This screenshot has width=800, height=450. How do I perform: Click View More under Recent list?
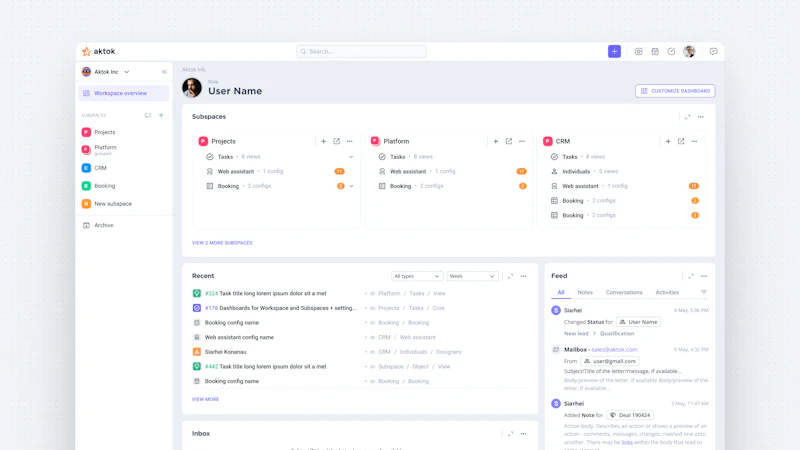click(x=205, y=399)
